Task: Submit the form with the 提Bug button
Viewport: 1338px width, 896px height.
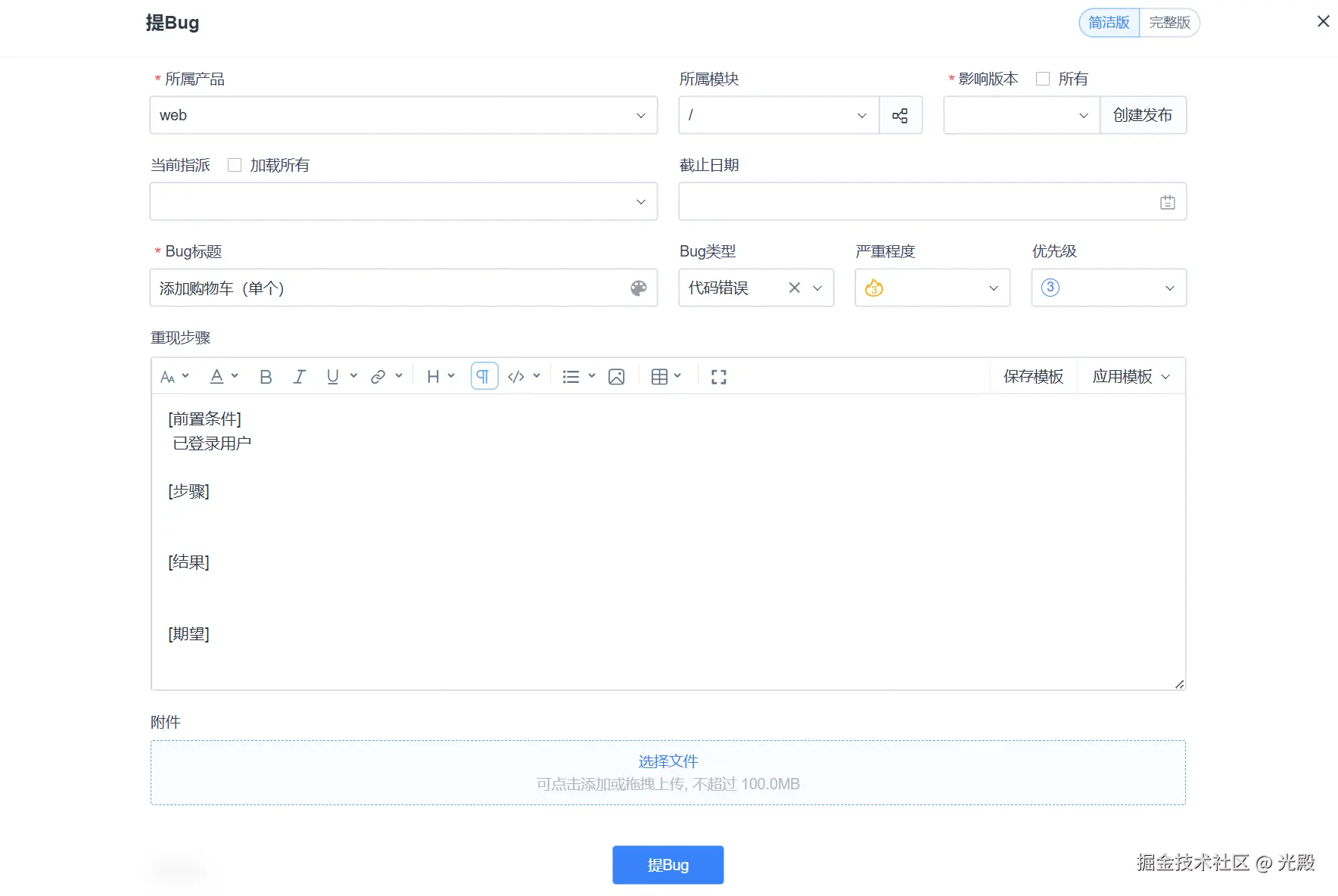Action: [x=668, y=865]
